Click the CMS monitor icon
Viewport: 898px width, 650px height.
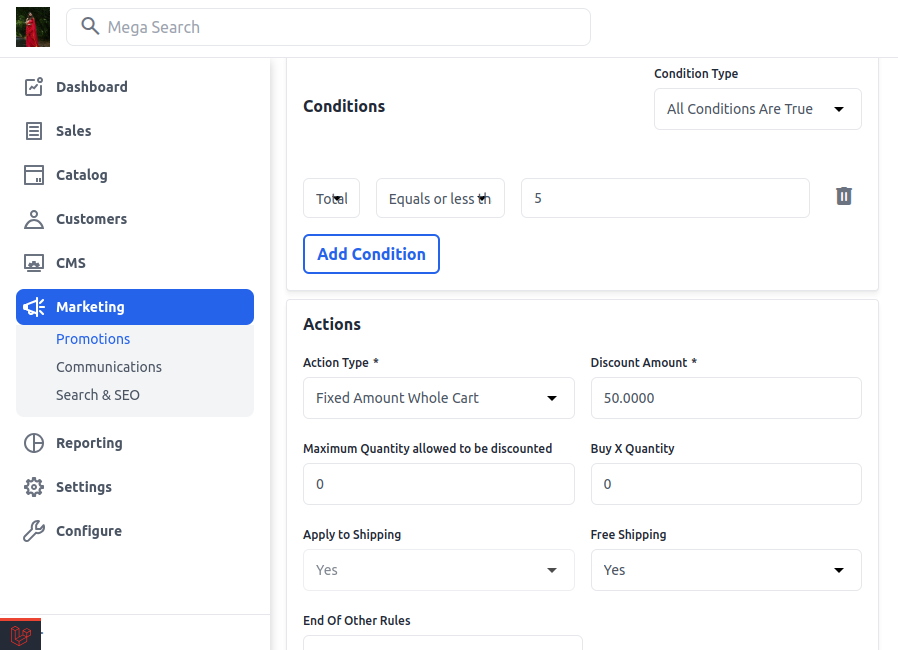34,263
